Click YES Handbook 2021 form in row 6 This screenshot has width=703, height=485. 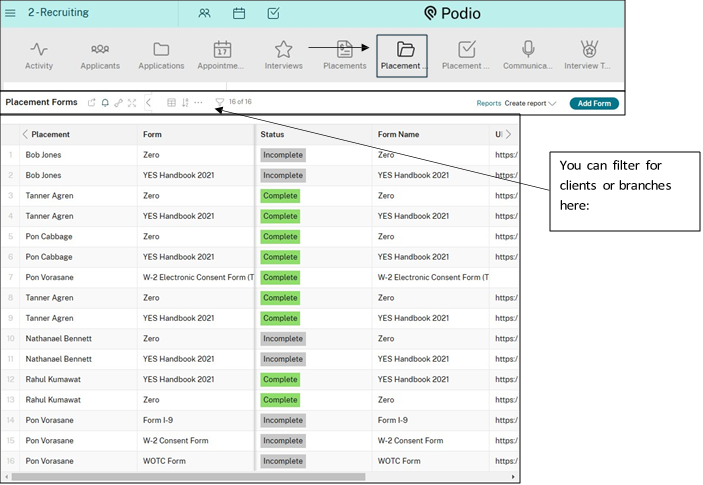178,257
